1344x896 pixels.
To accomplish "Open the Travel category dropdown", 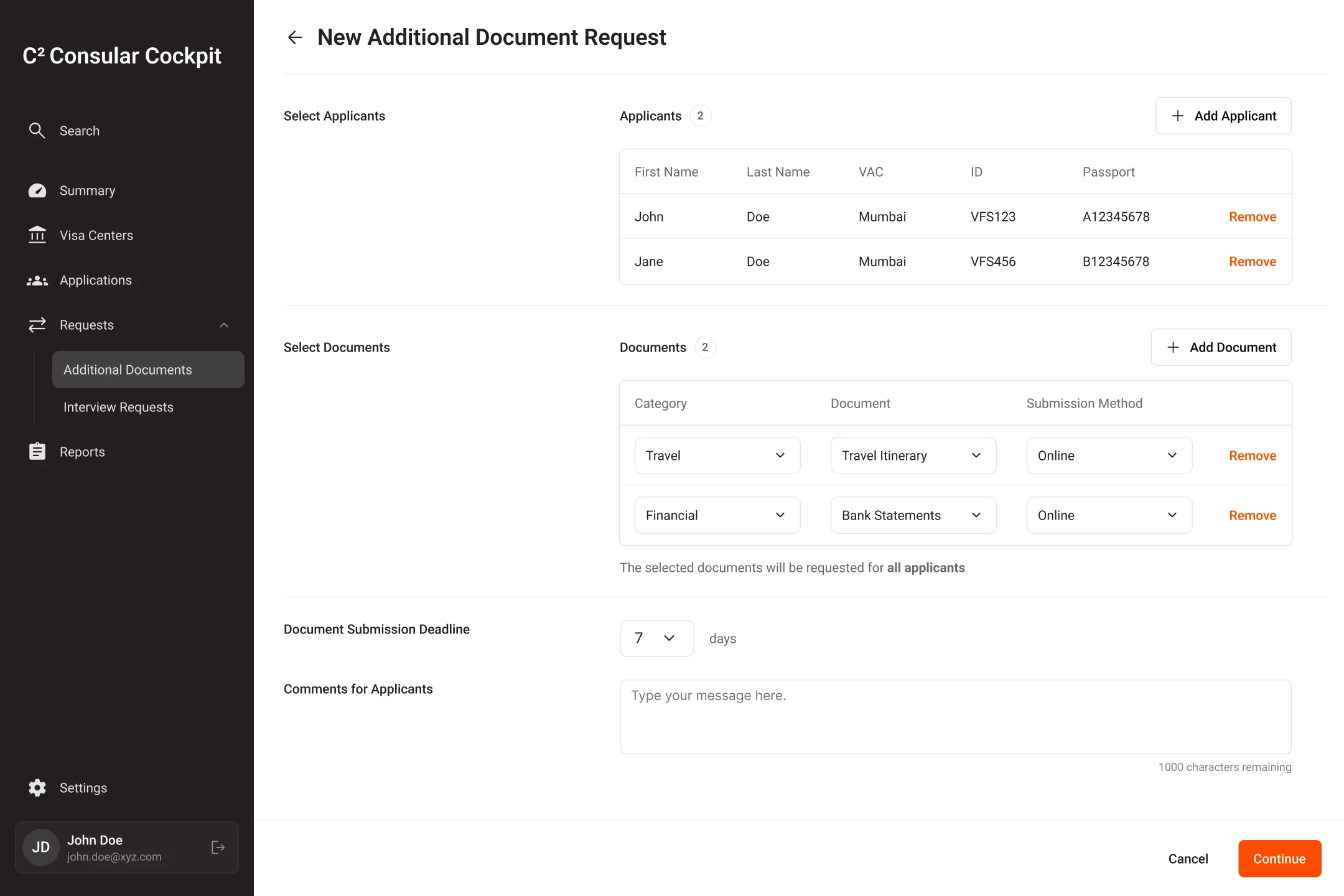I will click(717, 455).
